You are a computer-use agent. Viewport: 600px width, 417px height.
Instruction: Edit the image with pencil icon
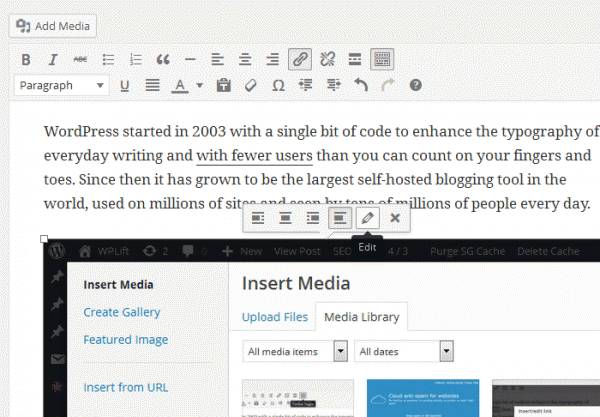(x=368, y=217)
